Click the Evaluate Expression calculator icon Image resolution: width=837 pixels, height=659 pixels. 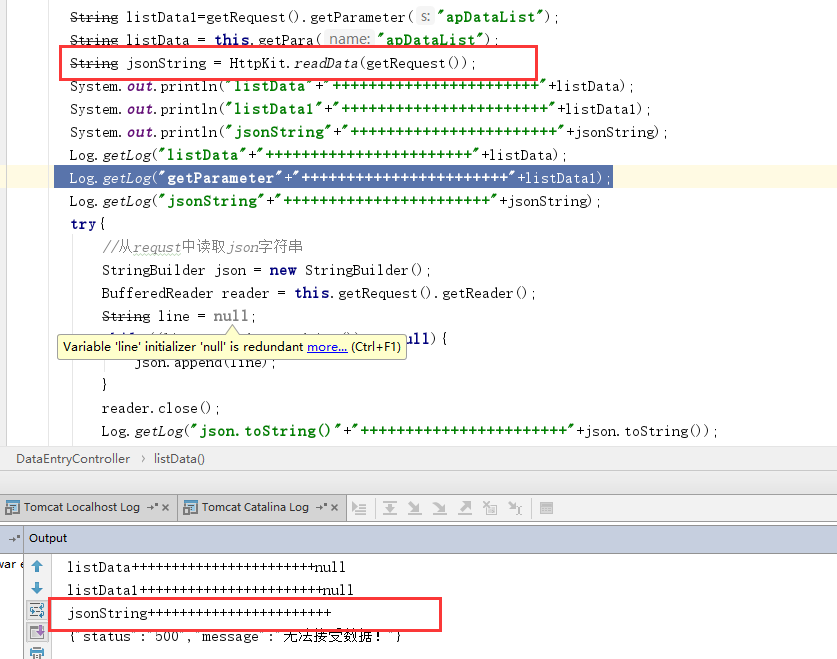(546, 509)
